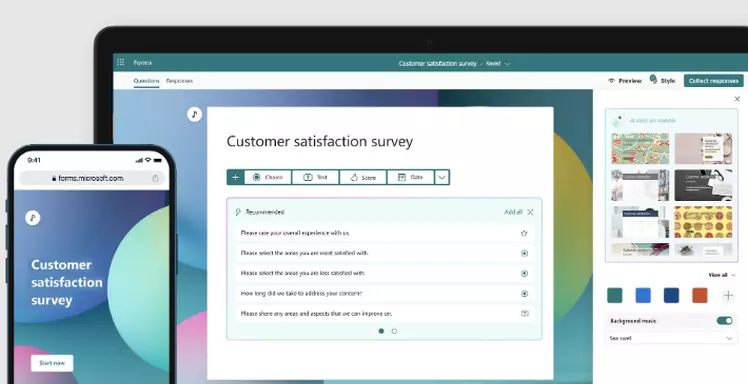Choose the yellow orange dotted theme thumbnail
The width and height of the screenshot is (748, 384).
[x=703, y=222]
